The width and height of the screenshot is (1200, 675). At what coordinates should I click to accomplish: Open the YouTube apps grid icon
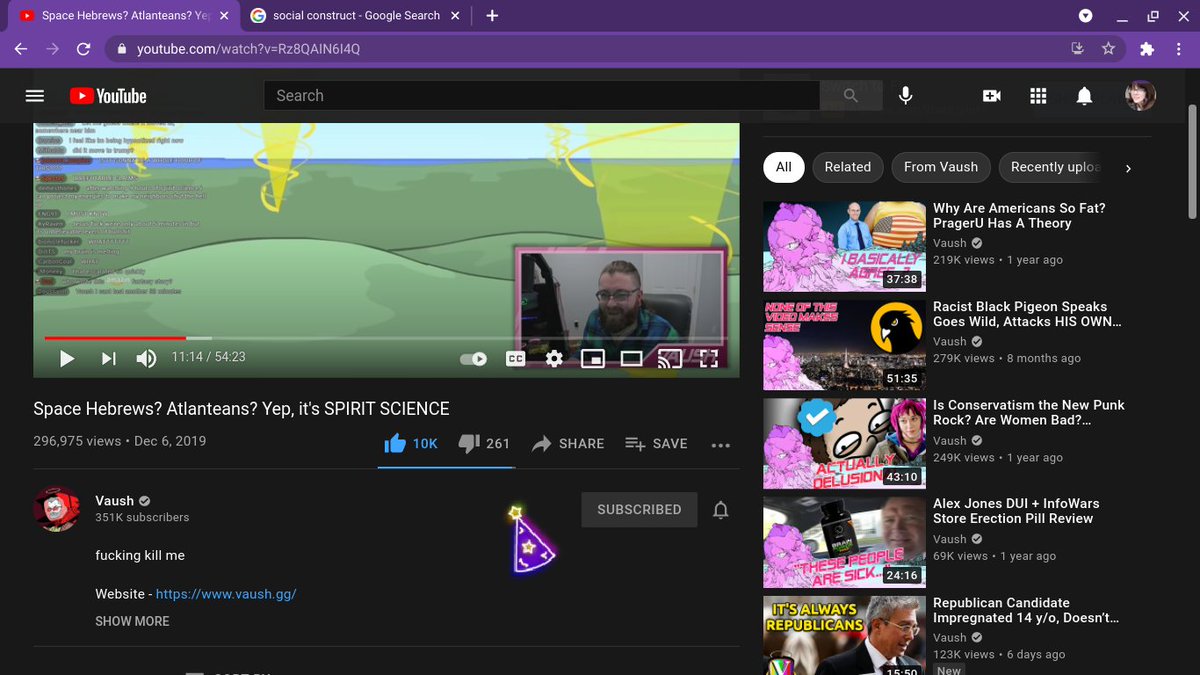point(1038,96)
